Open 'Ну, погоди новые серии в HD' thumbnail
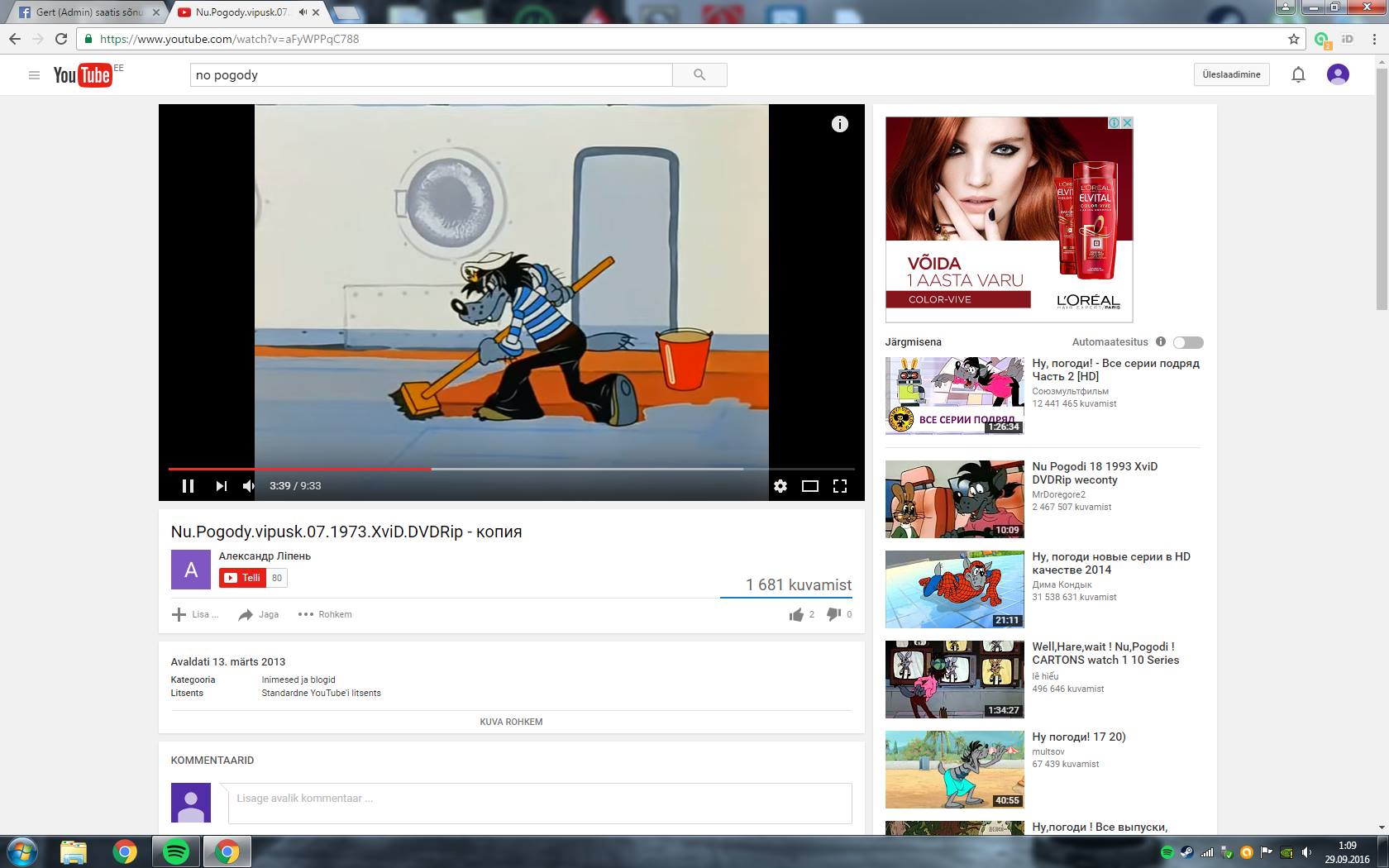 point(955,589)
